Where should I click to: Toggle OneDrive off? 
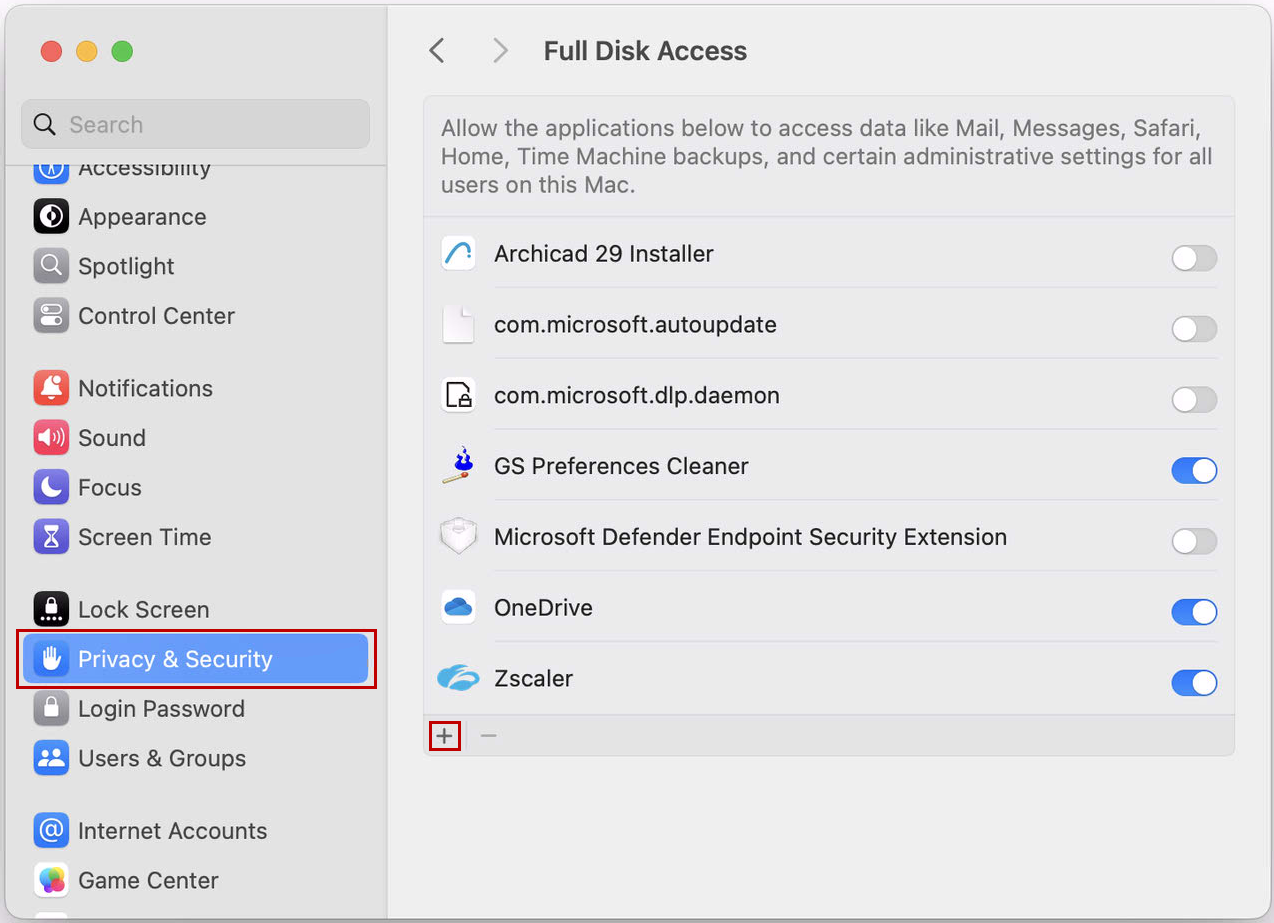click(1194, 612)
